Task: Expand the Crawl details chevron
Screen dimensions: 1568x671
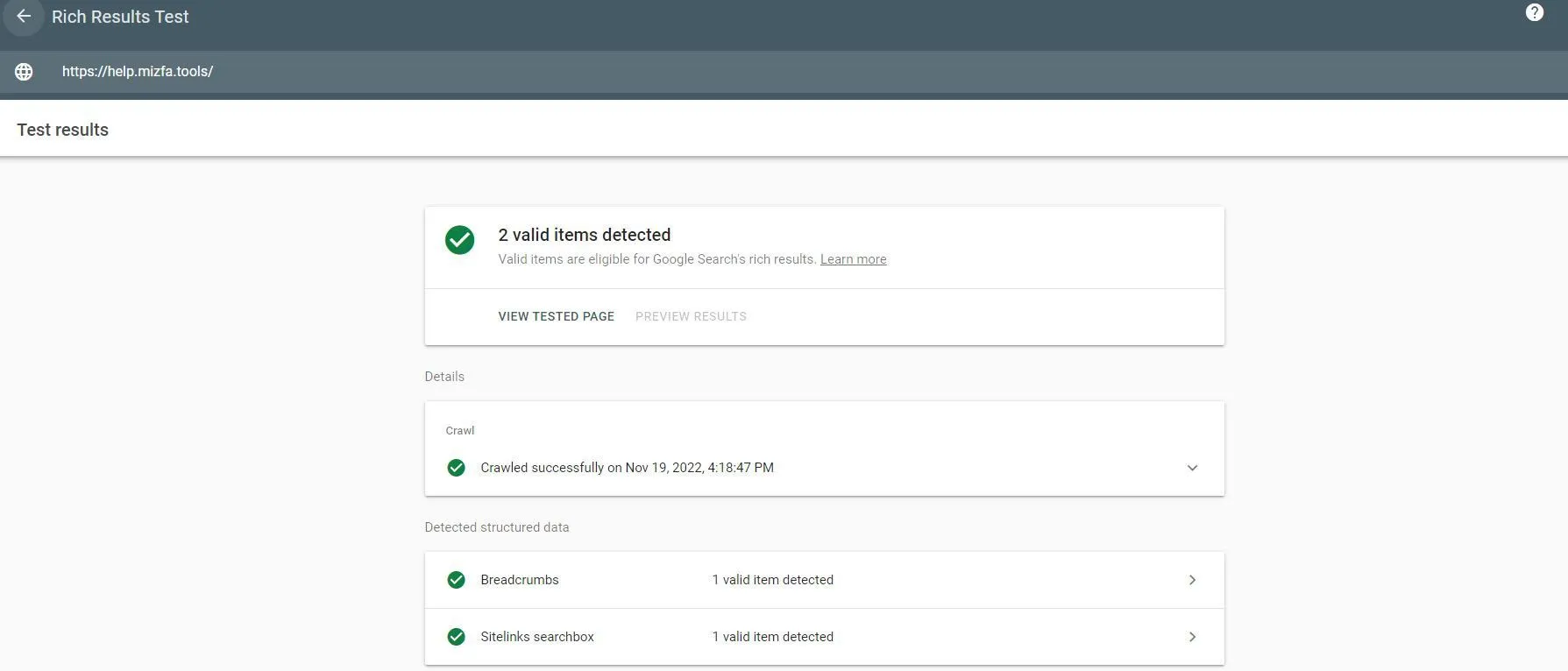Action: click(x=1192, y=468)
